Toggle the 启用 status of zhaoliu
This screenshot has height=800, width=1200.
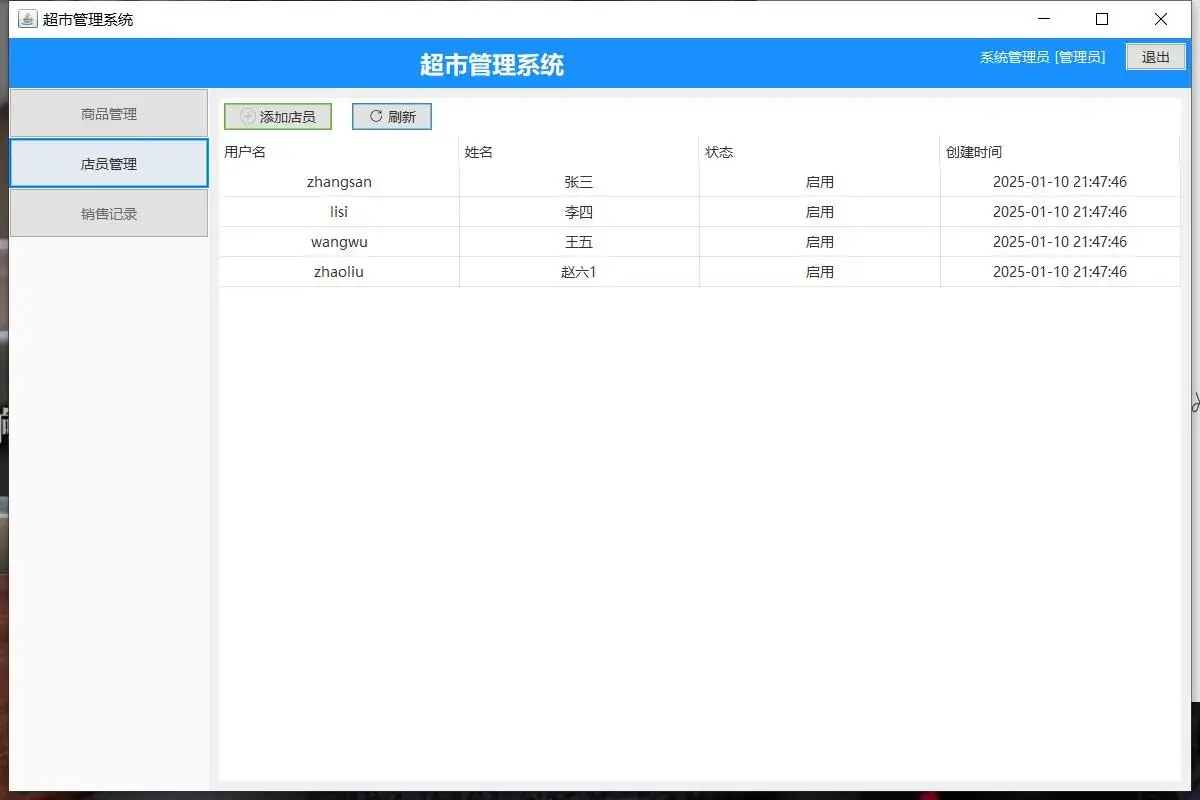point(818,271)
